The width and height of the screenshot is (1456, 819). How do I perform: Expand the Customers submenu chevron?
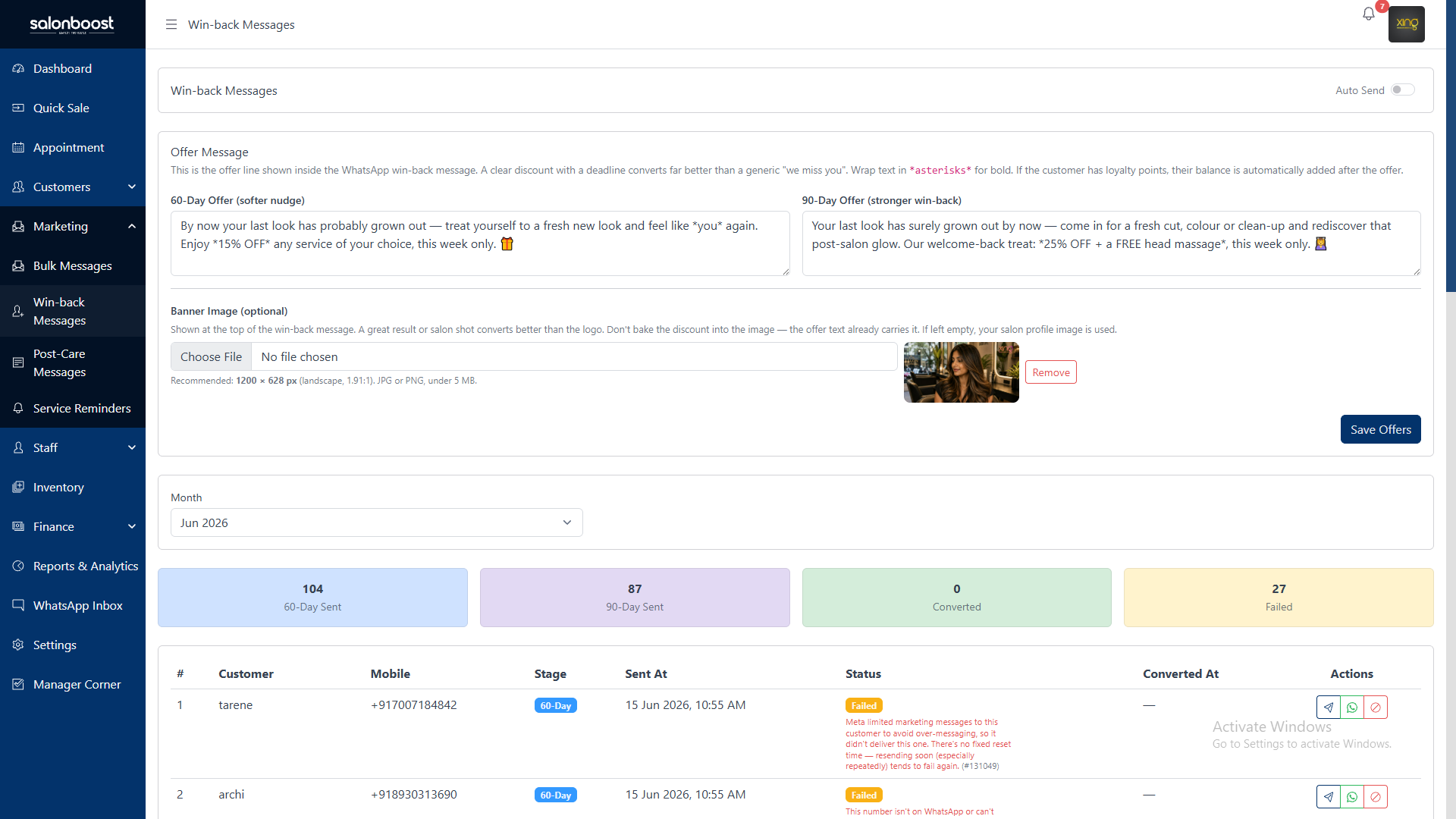pos(132,187)
